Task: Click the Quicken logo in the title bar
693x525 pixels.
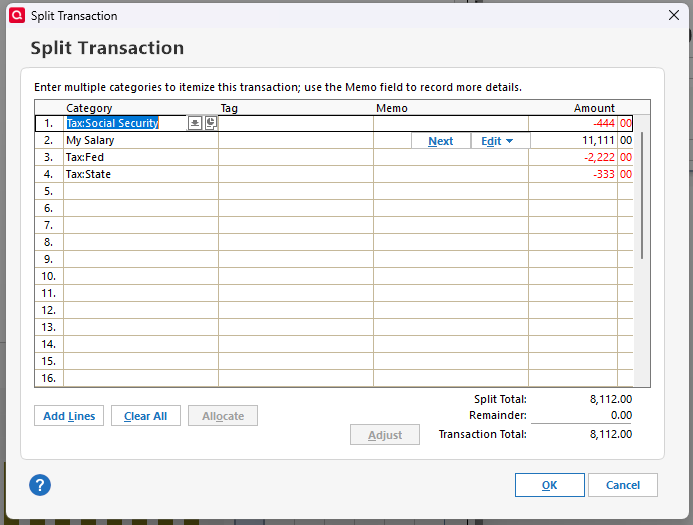Action: tap(17, 15)
